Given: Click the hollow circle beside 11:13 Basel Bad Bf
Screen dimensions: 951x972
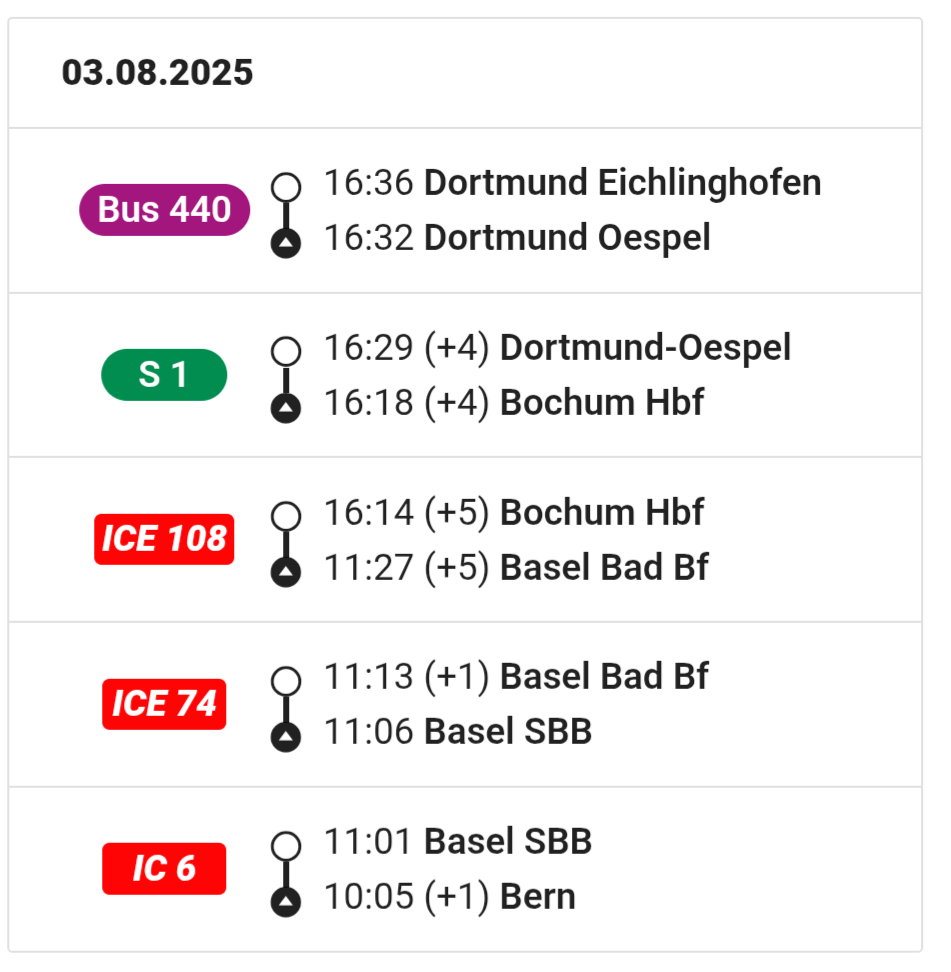Looking at the screenshot, I should (286, 681).
